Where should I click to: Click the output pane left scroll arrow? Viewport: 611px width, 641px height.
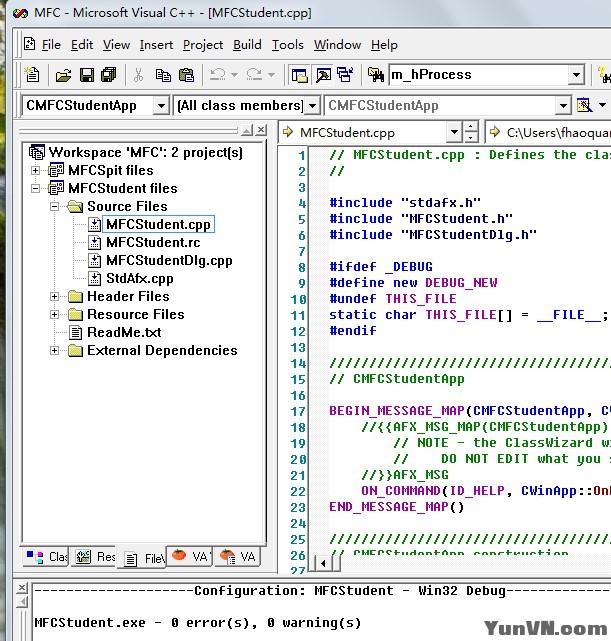point(22,602)
